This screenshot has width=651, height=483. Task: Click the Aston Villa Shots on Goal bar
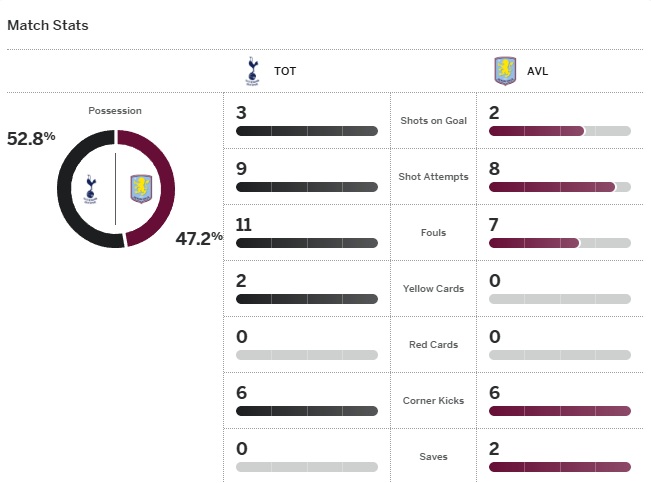(x=560, y=131)
